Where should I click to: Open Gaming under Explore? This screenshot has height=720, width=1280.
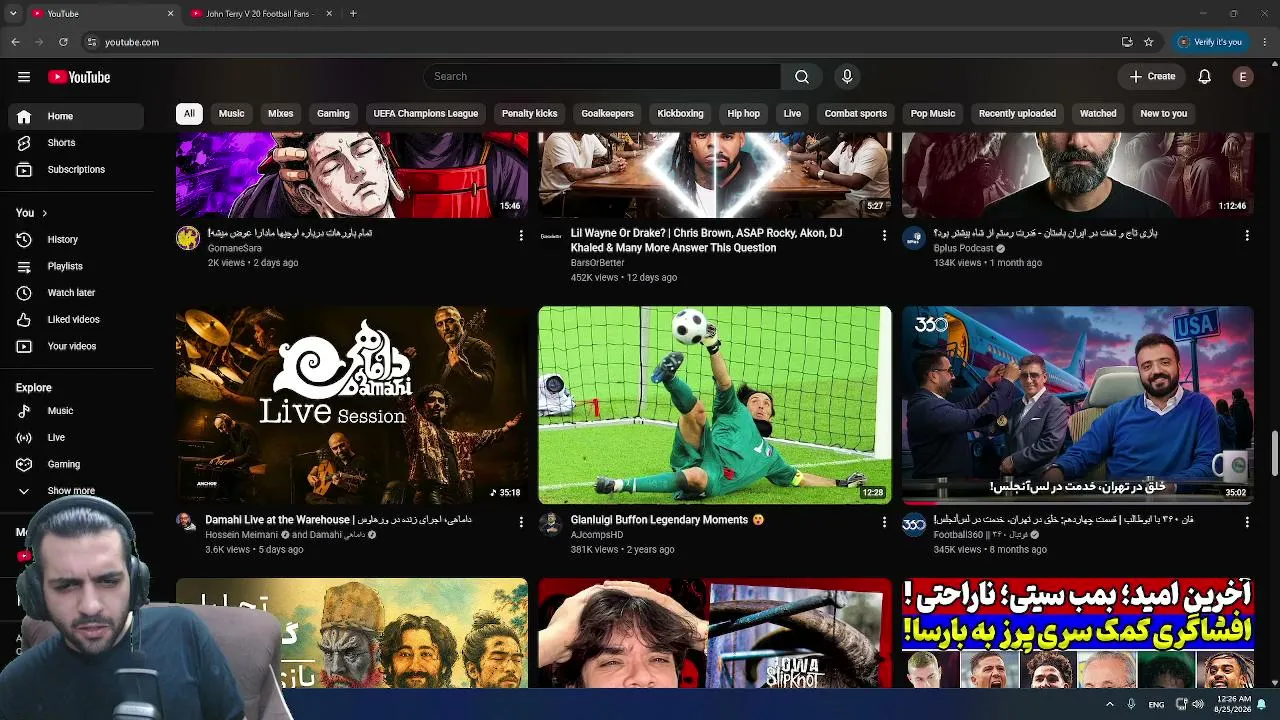click(x=76, y=465)
